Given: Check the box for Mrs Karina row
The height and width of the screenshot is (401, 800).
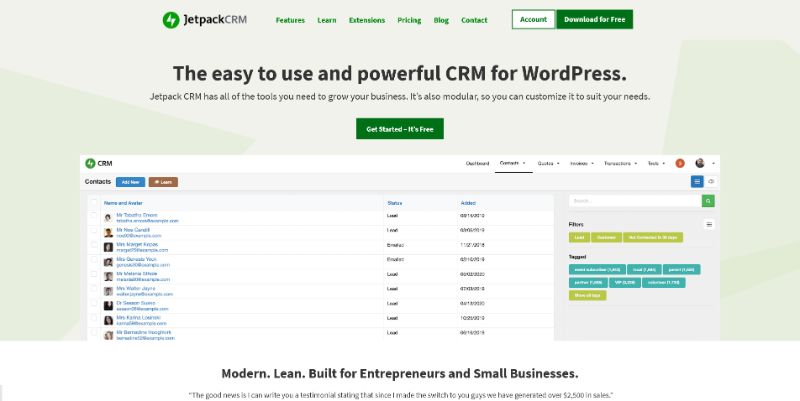Looking at the screenshot, I should pyautogui.click(x=94, y=318).
